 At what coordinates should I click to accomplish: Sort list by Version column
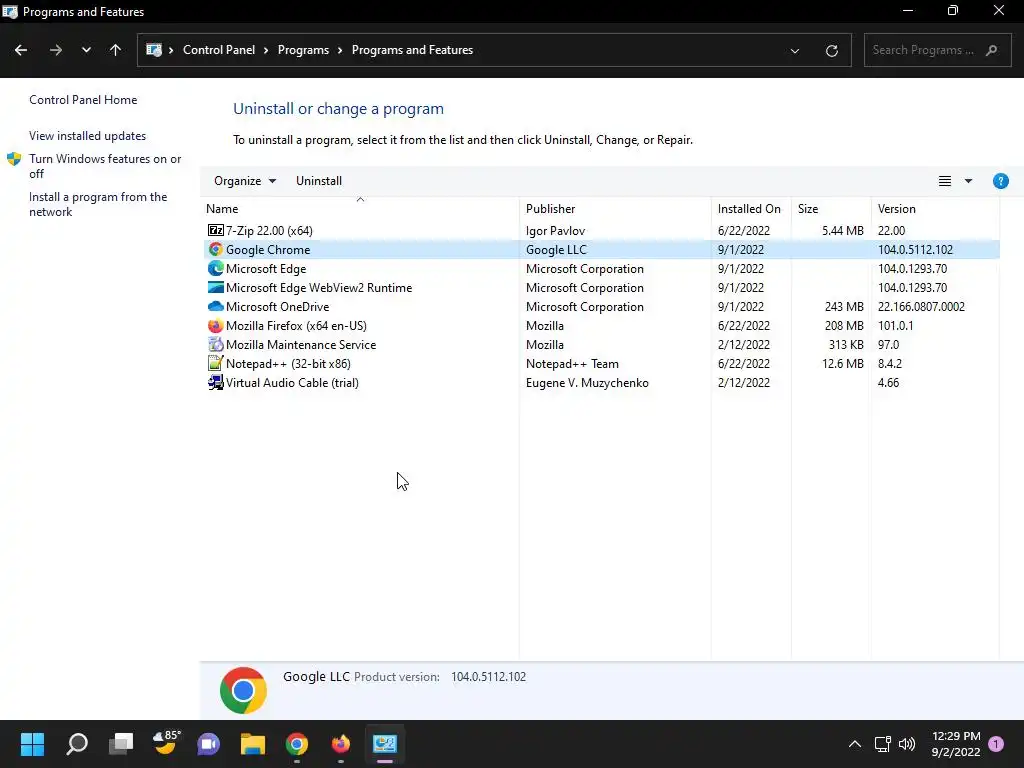click(935, 208)
